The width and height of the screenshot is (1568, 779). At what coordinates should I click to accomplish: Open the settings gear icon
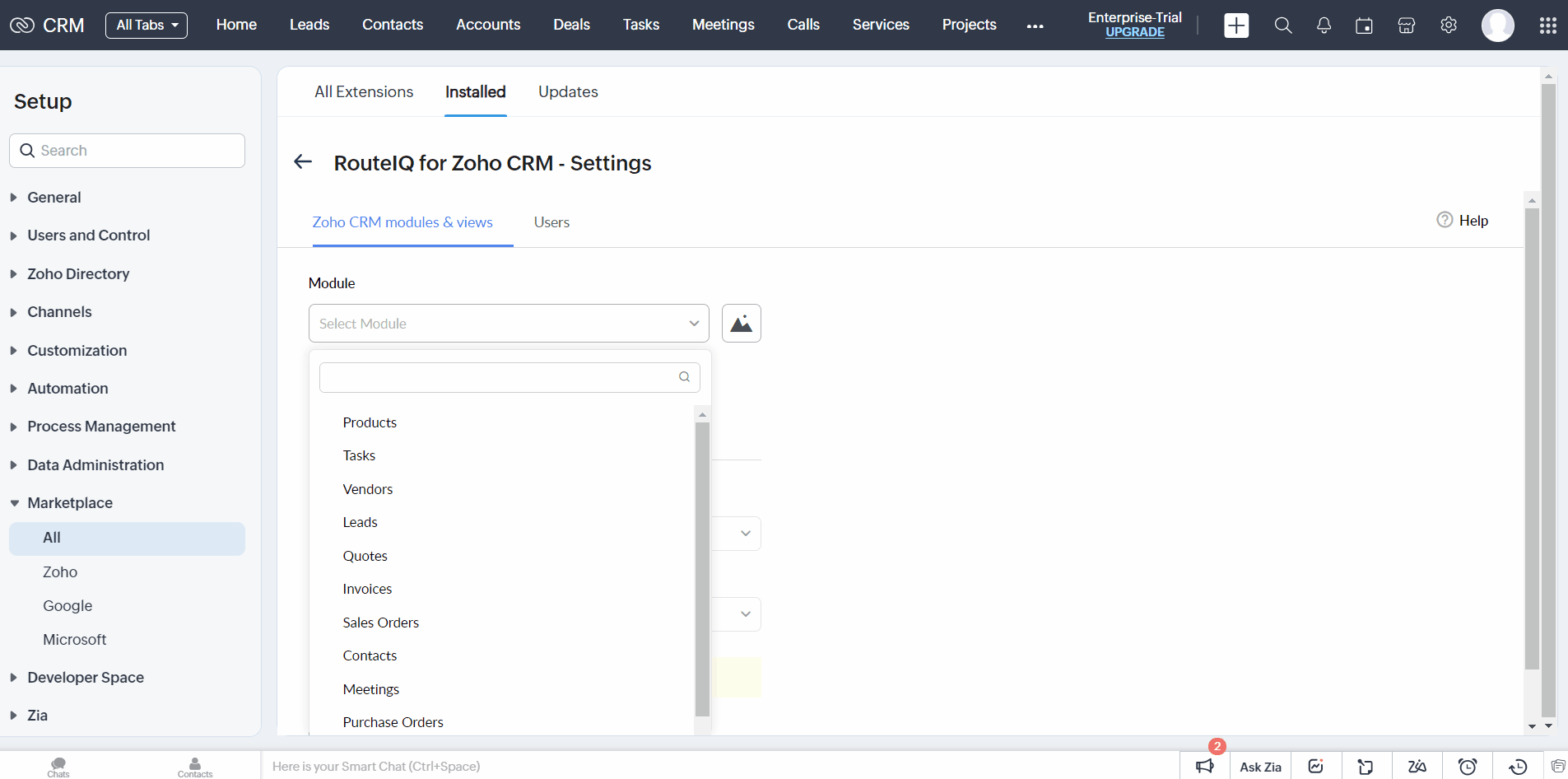click(1449, 26)
